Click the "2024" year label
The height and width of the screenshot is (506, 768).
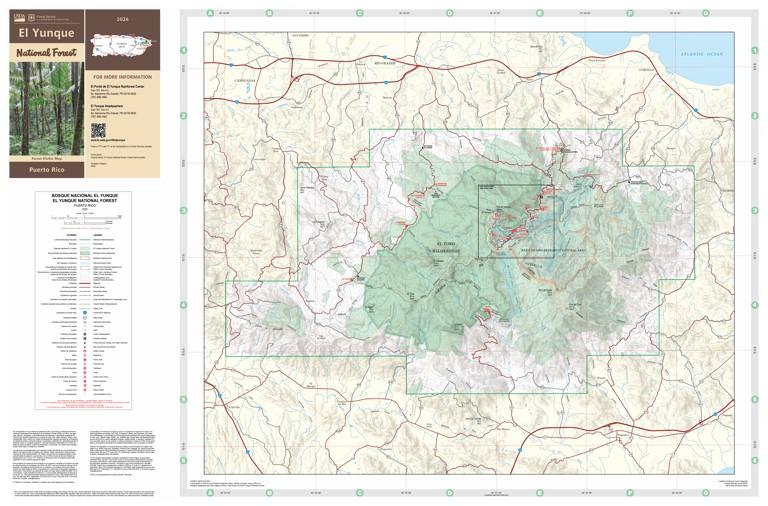(122, 20)
